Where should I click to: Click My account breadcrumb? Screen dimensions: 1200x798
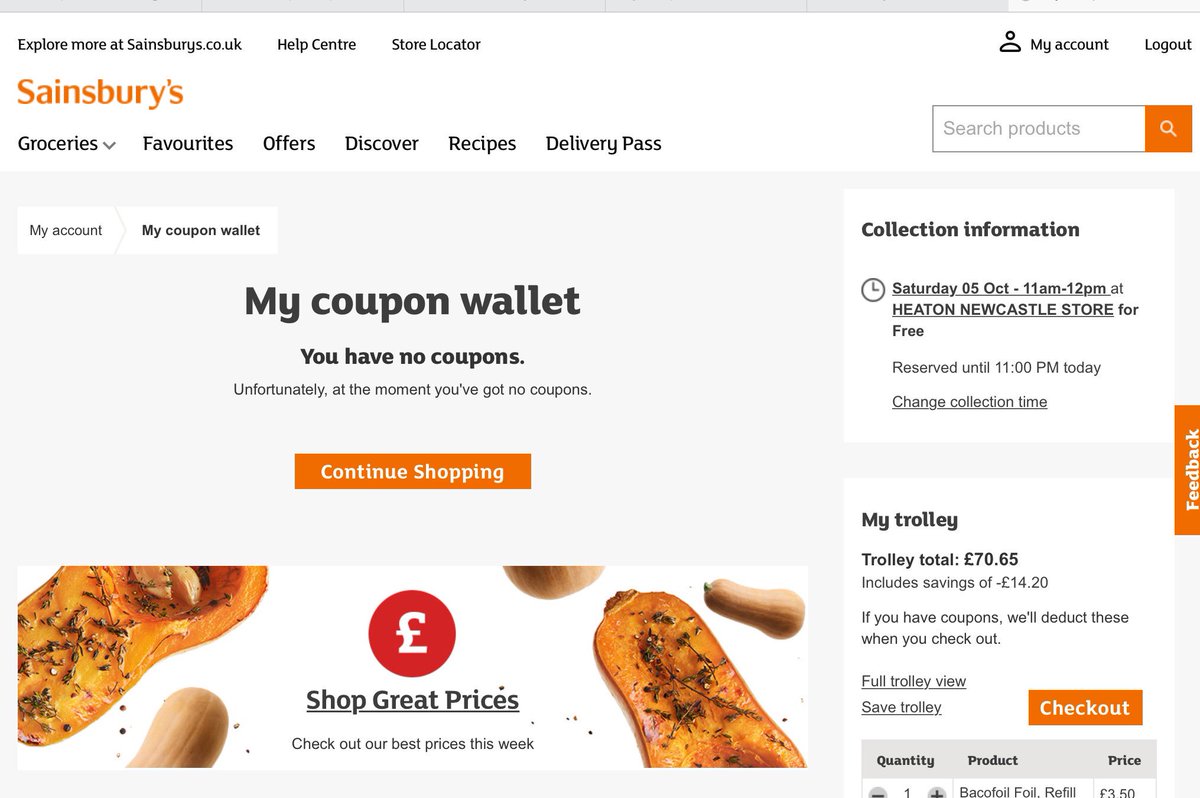(x=66, y=230)
